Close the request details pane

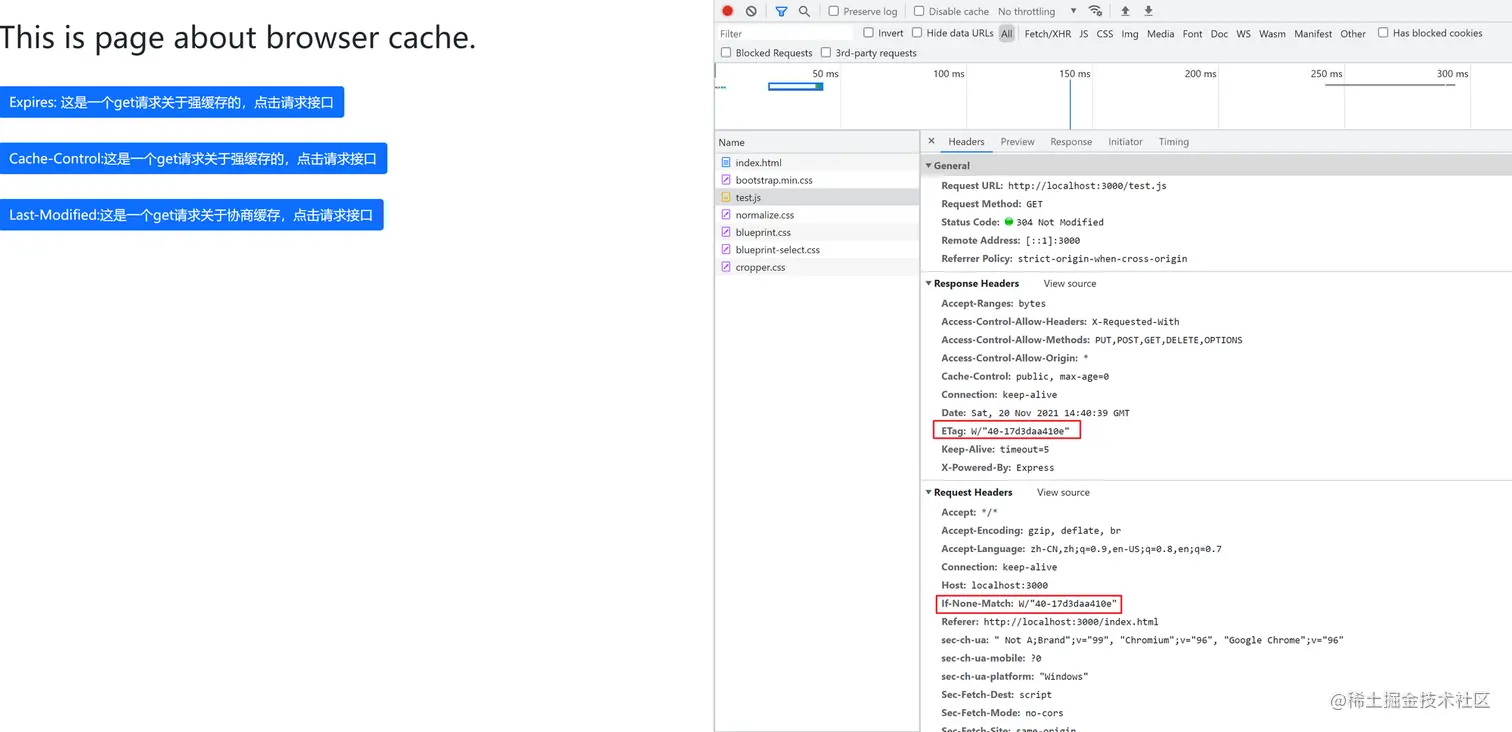[x=931, y=142]
